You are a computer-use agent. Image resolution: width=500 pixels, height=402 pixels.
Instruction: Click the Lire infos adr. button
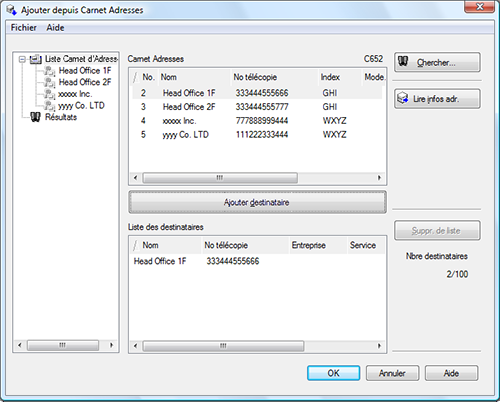click(x=437, y=99)
